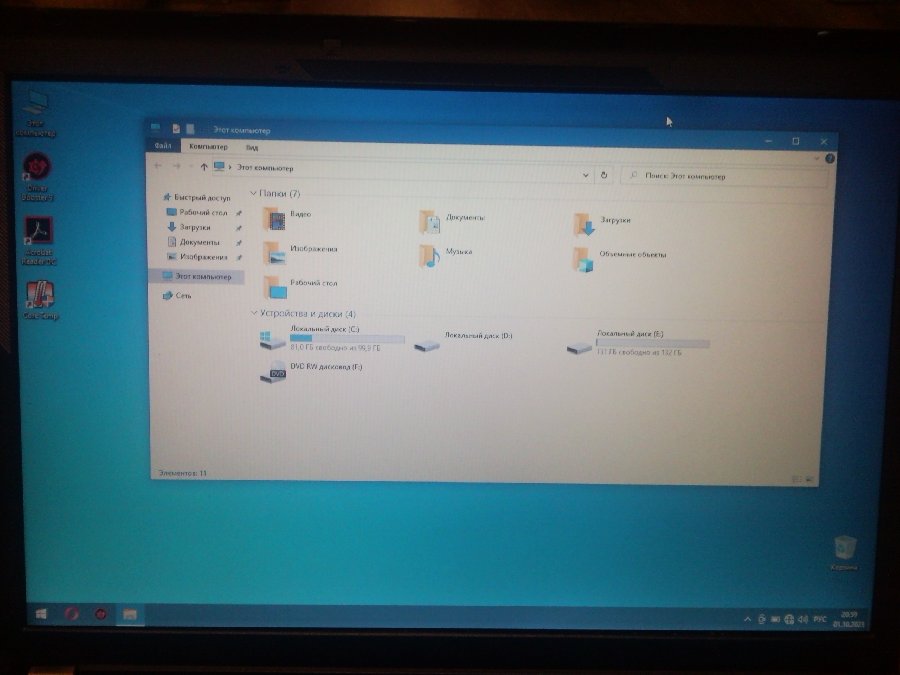Click the refresh button near address bar
This screenshot has height=675, width=900.
click(603, 174)
